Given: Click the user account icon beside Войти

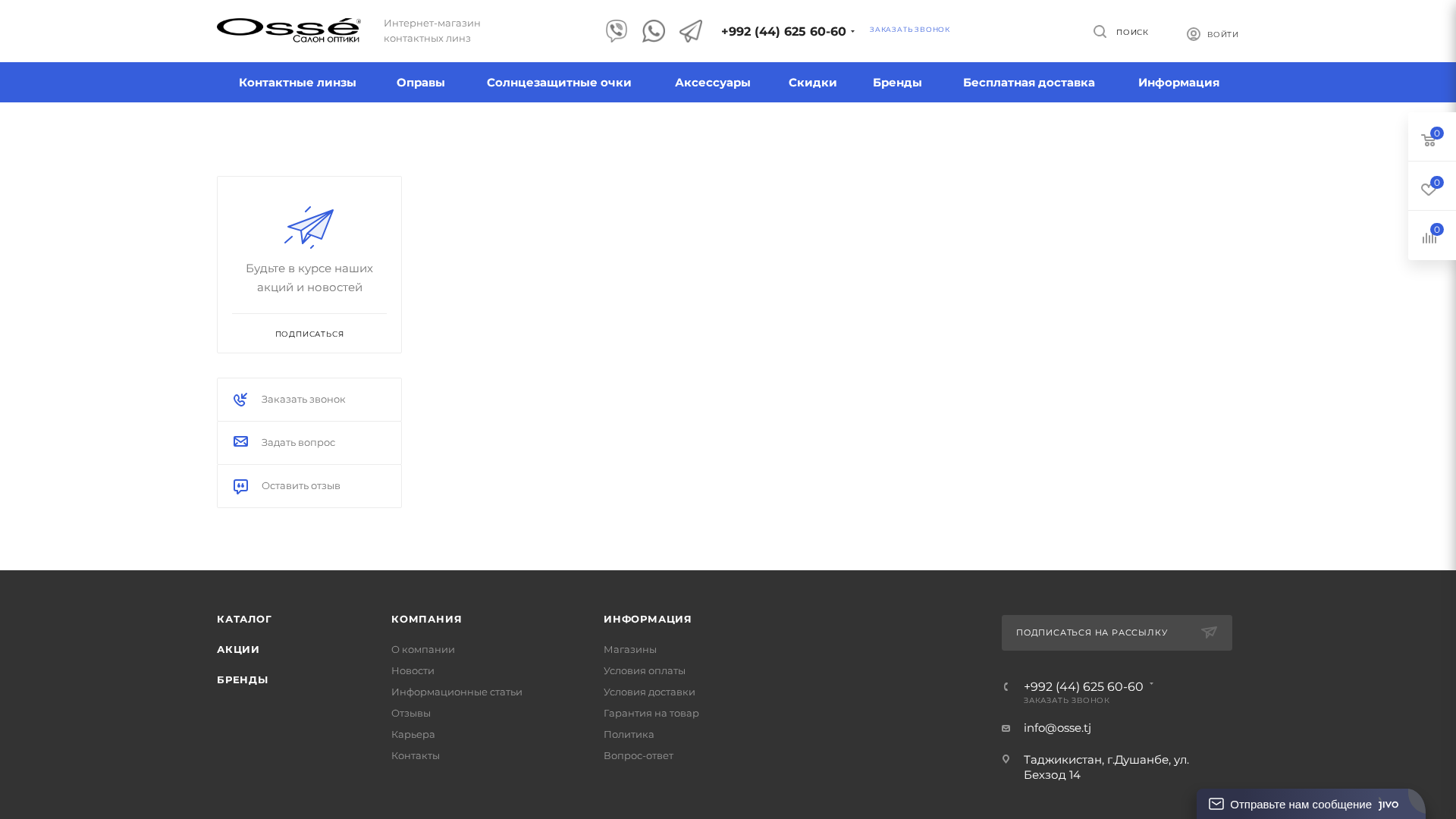Looking at the screenshot, I should 1194,34.
